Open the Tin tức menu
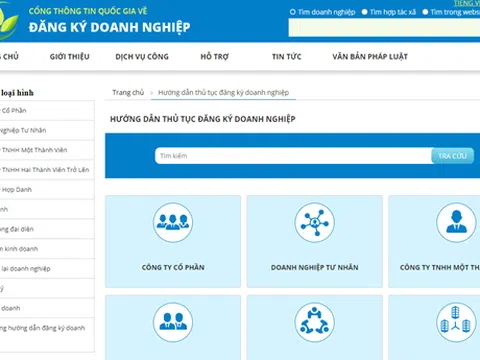480x360 pixels. 287,57
